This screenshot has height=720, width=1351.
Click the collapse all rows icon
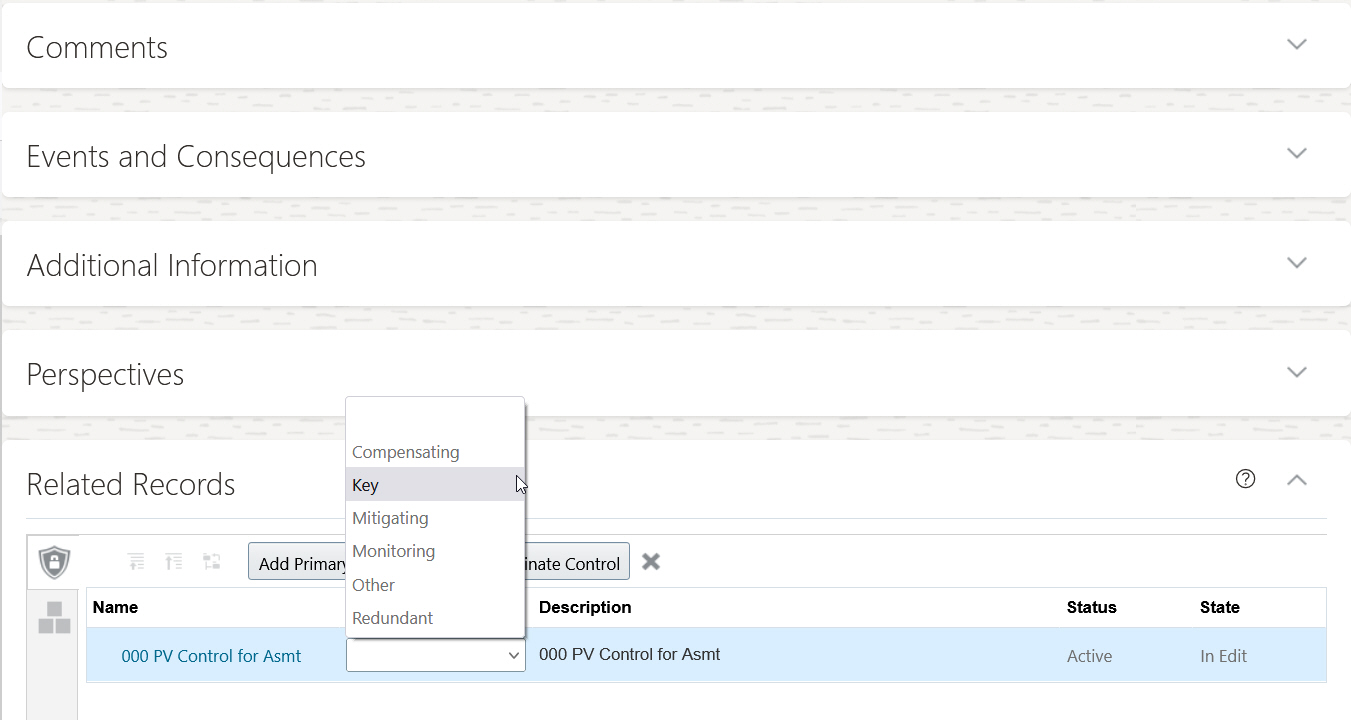tap(136, 562)
